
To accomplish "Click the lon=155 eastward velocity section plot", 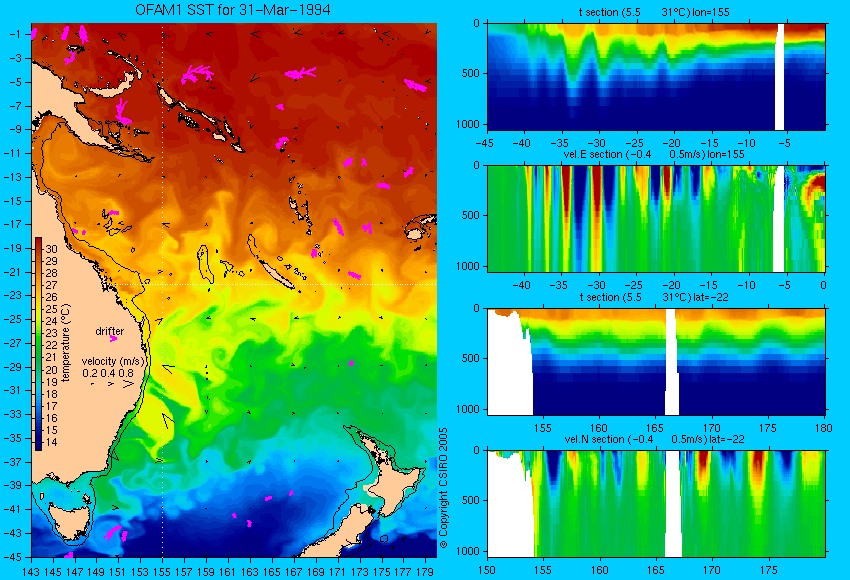I will click(656, 218).
